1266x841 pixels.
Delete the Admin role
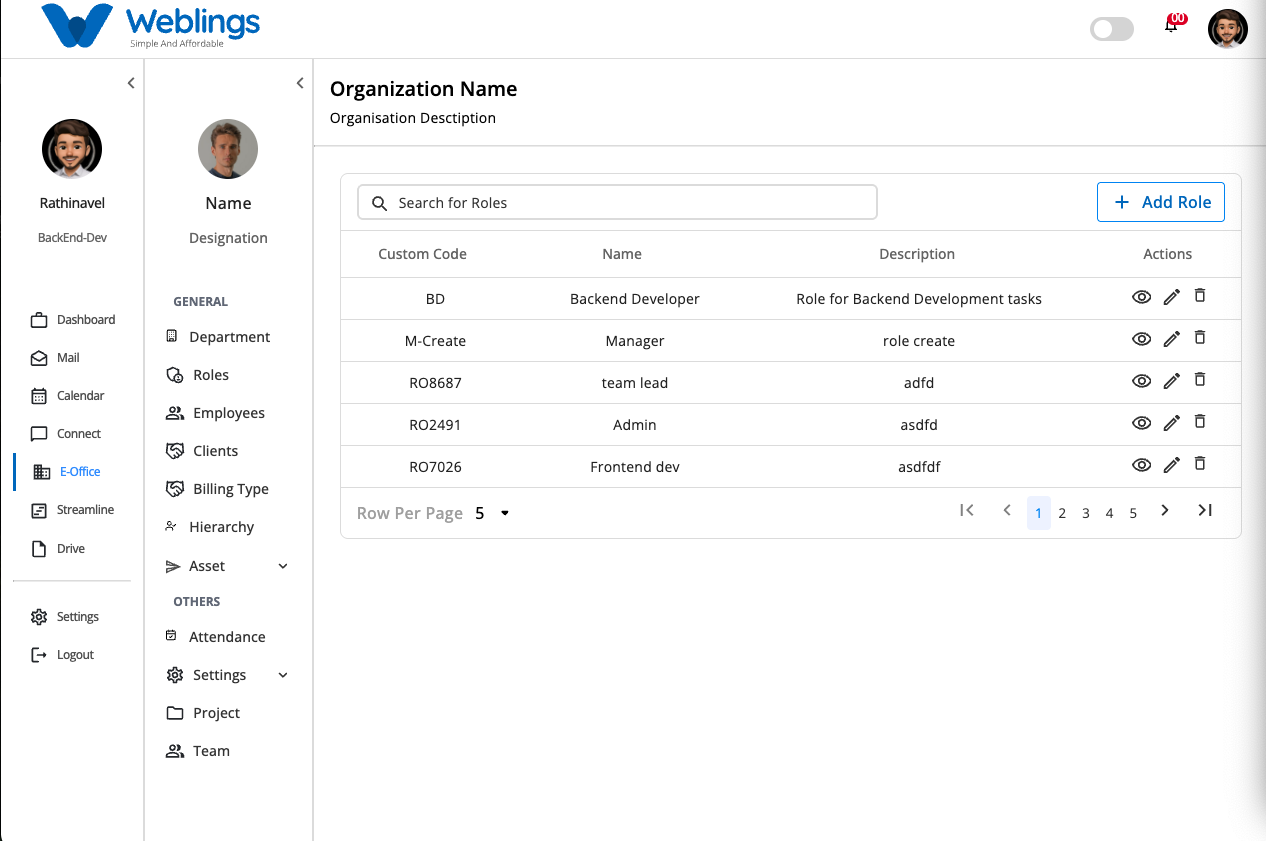(1200, 422)
